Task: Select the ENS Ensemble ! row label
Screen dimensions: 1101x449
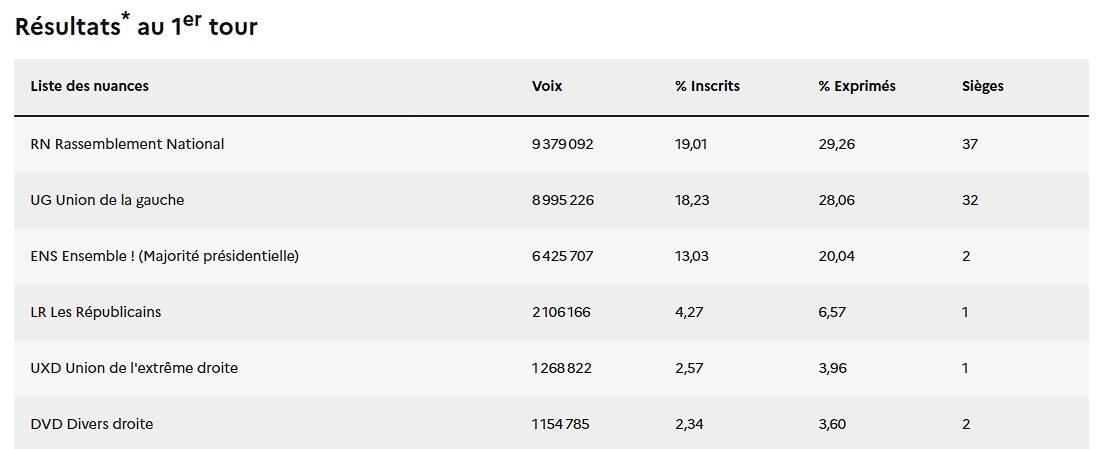Action: (x=165, y=256)
